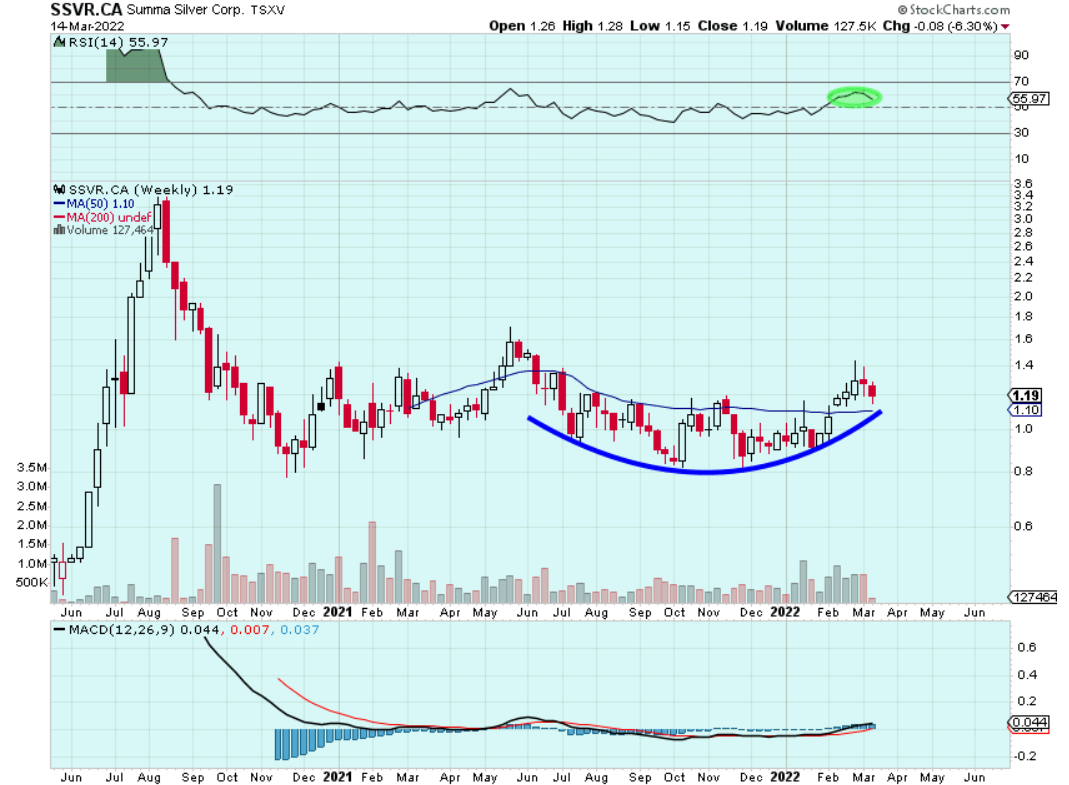The image size is (1069, 785).
Task: Click the 2022 label under the MACD panel
Action: 785,777
